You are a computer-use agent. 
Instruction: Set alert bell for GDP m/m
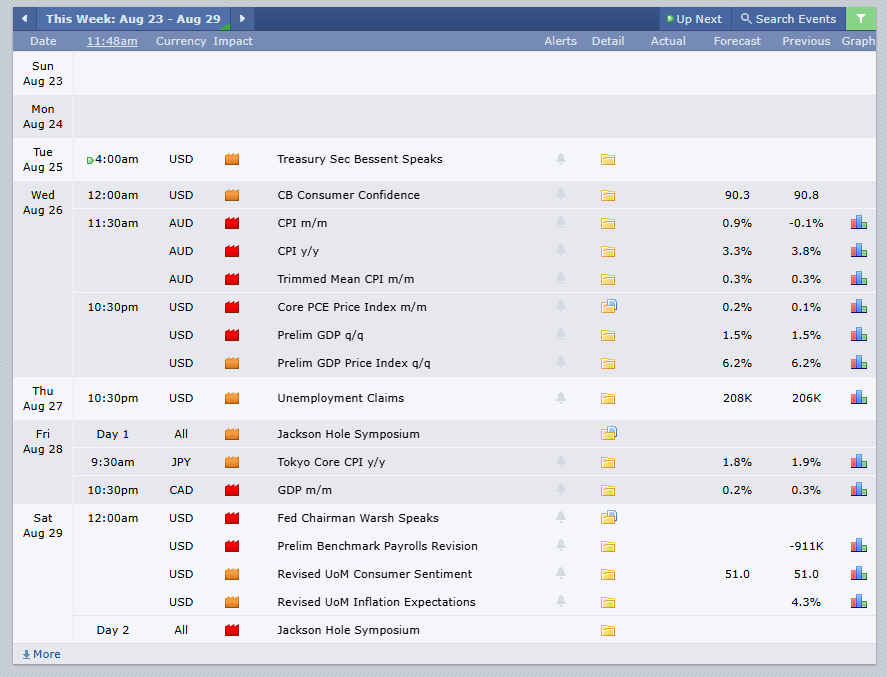tap(561, 489)
